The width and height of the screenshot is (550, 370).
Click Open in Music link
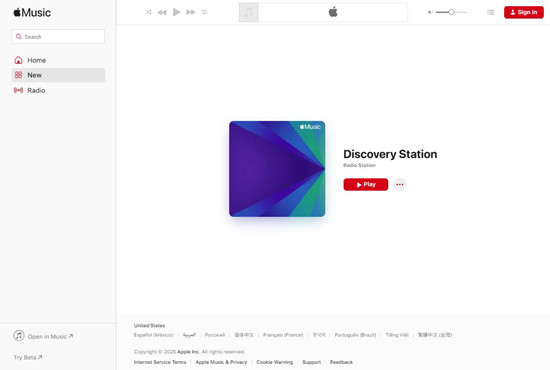(x=43, y=336)
